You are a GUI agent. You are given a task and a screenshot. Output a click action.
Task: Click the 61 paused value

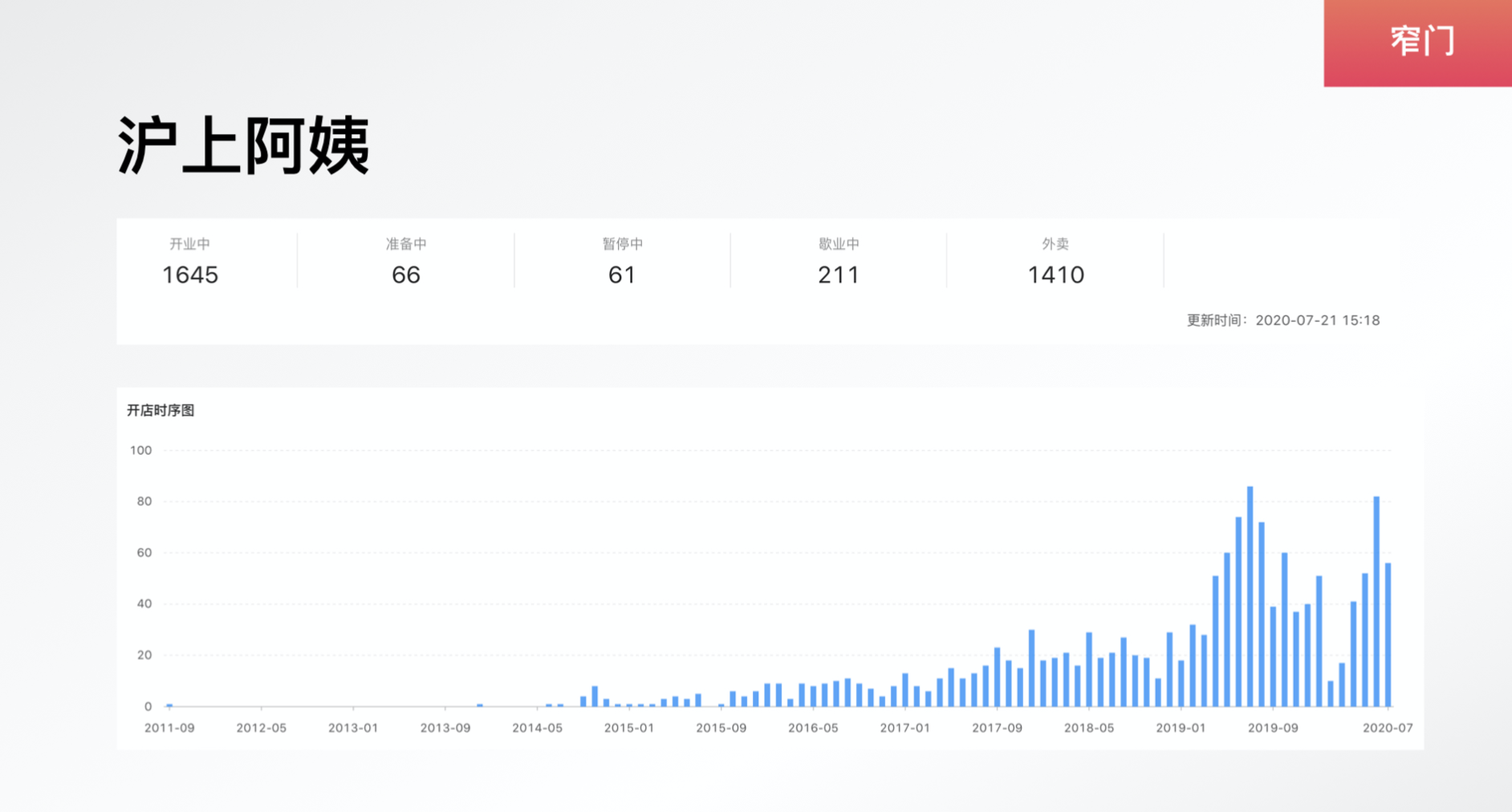(x=622, y=275)
